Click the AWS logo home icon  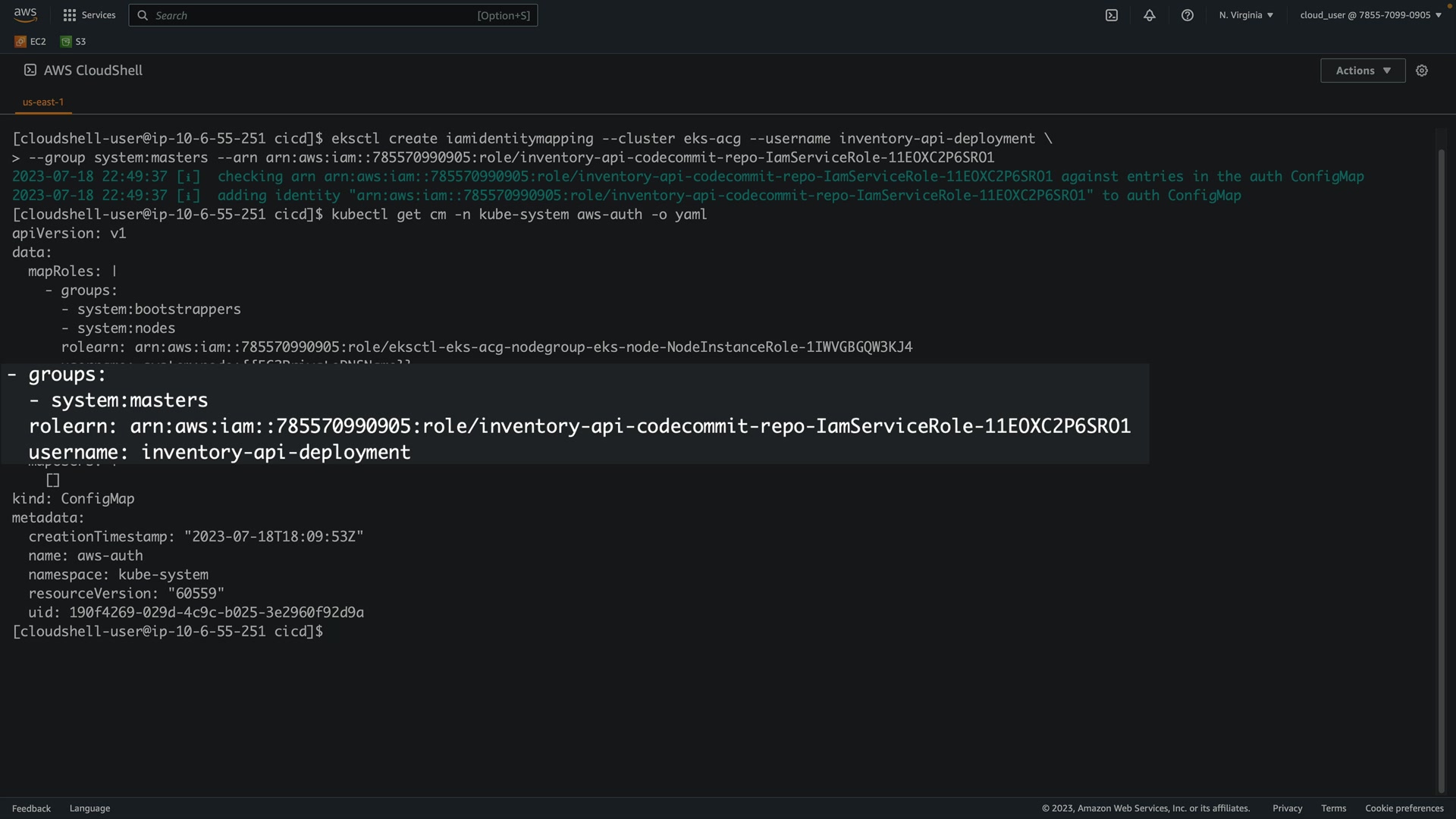[25, 14]
